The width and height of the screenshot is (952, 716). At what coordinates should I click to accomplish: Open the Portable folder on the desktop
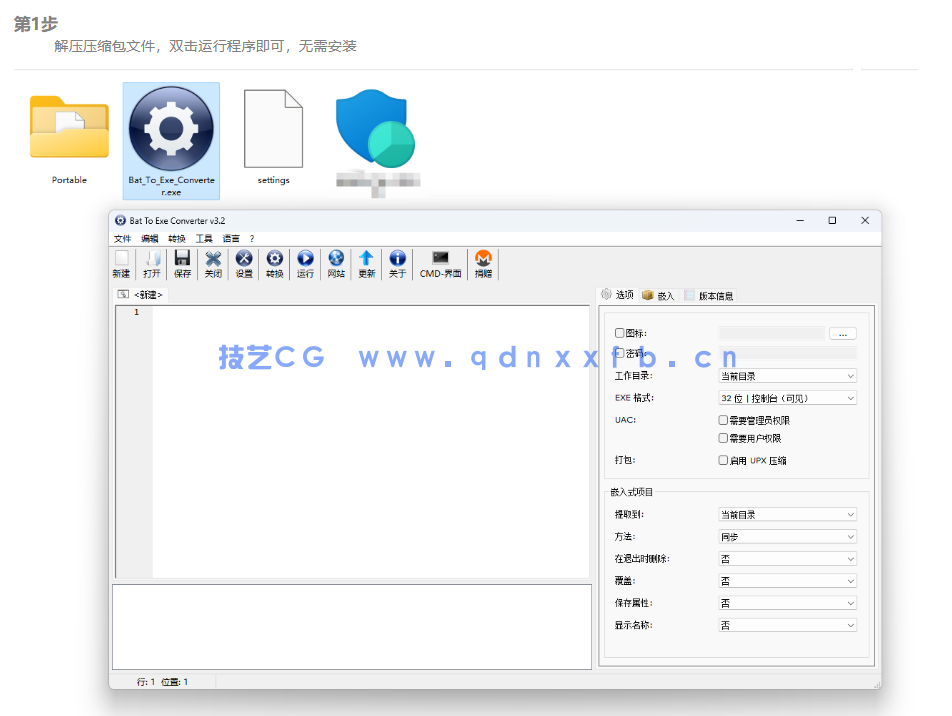[x=68, y=127]
